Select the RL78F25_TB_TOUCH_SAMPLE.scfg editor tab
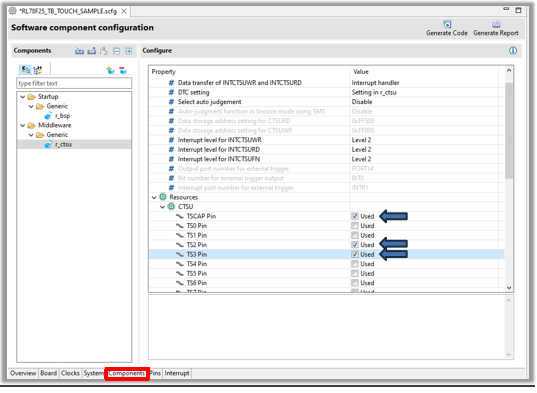The height and width of the screenshot is (393, 537). (68, 11)
